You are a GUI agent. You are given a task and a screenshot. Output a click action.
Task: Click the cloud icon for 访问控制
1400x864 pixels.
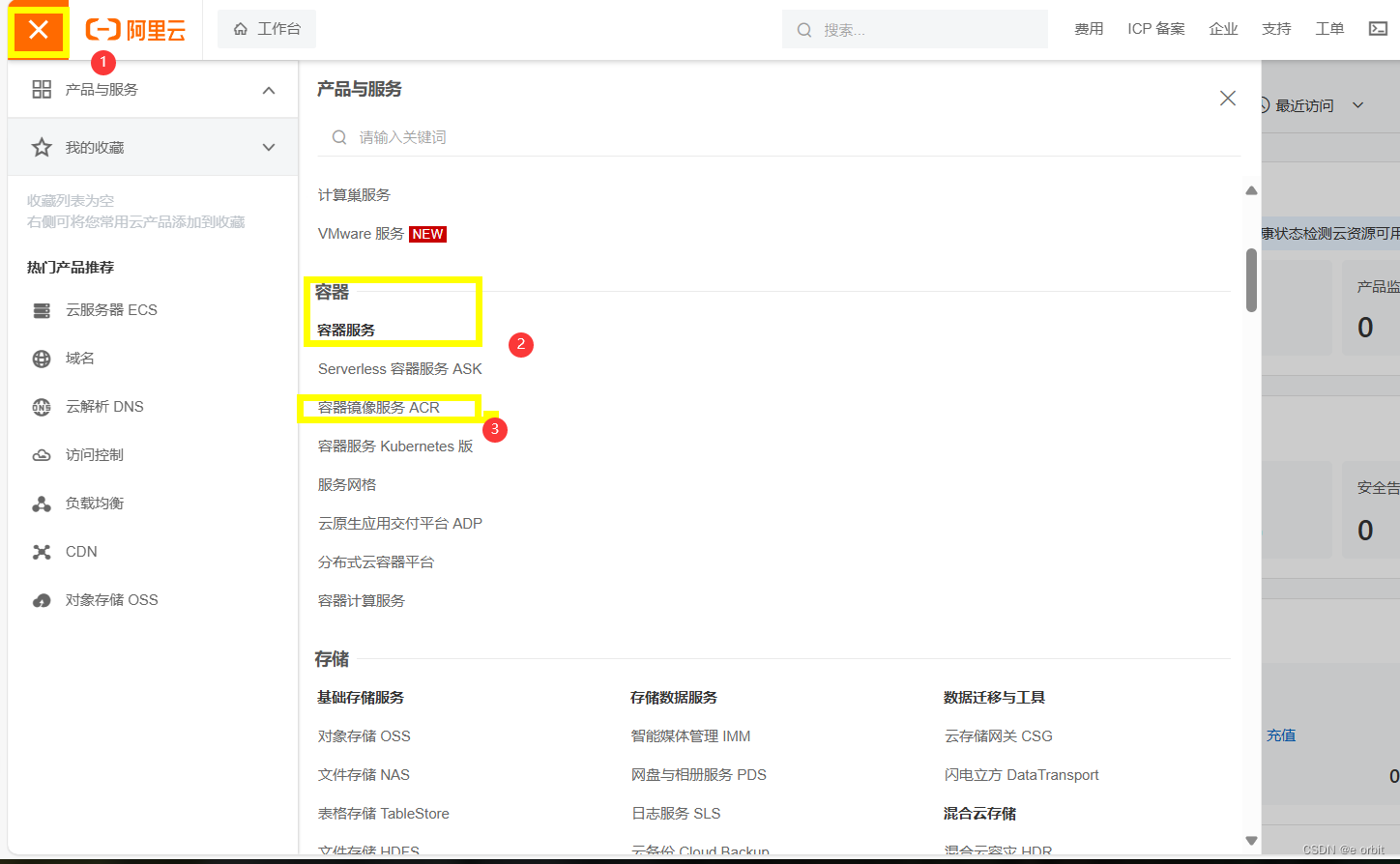(x=42, y=455)
